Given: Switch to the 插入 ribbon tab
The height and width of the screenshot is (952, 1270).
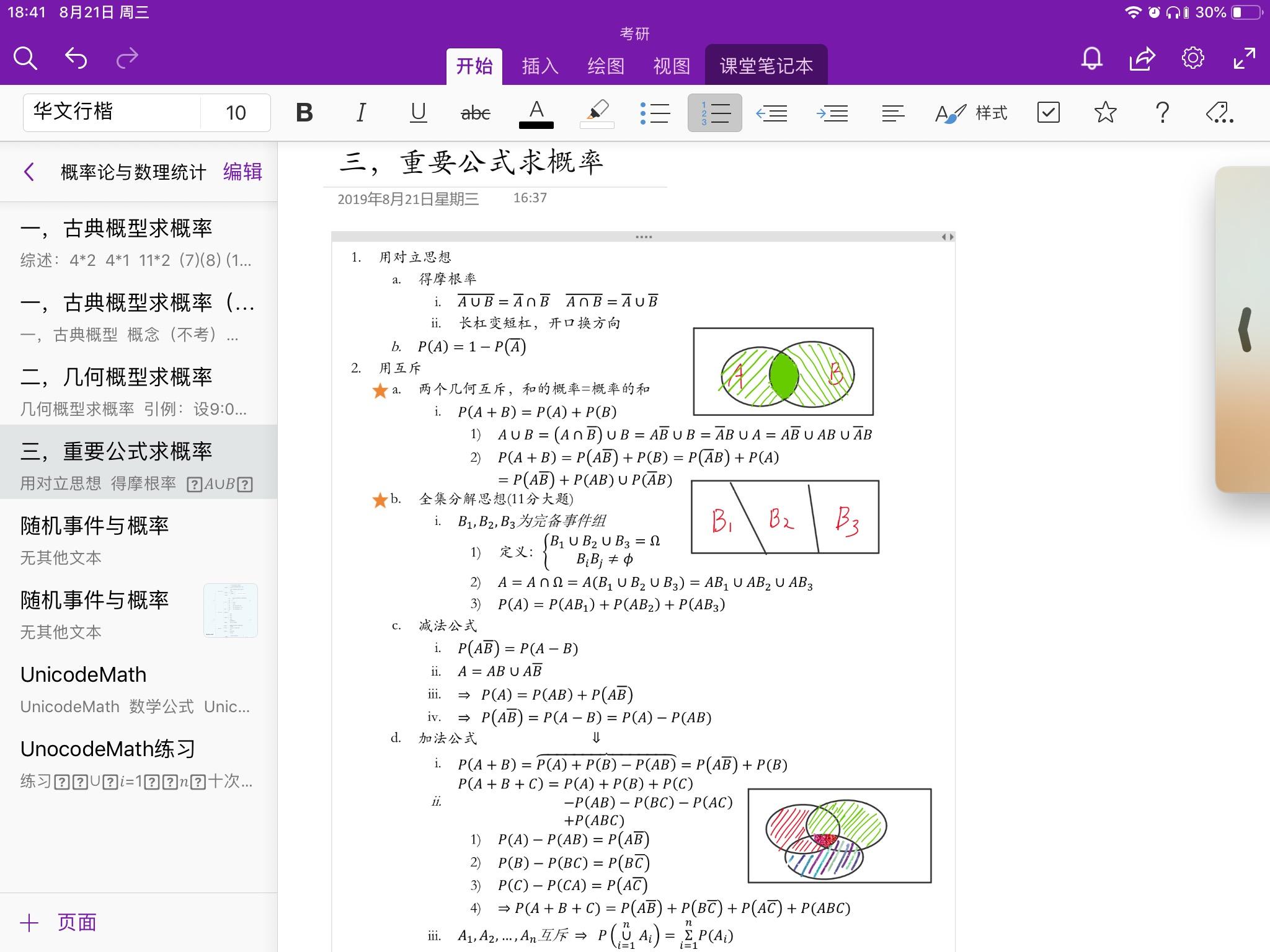Looking at the screenshot, I should 539,64.
